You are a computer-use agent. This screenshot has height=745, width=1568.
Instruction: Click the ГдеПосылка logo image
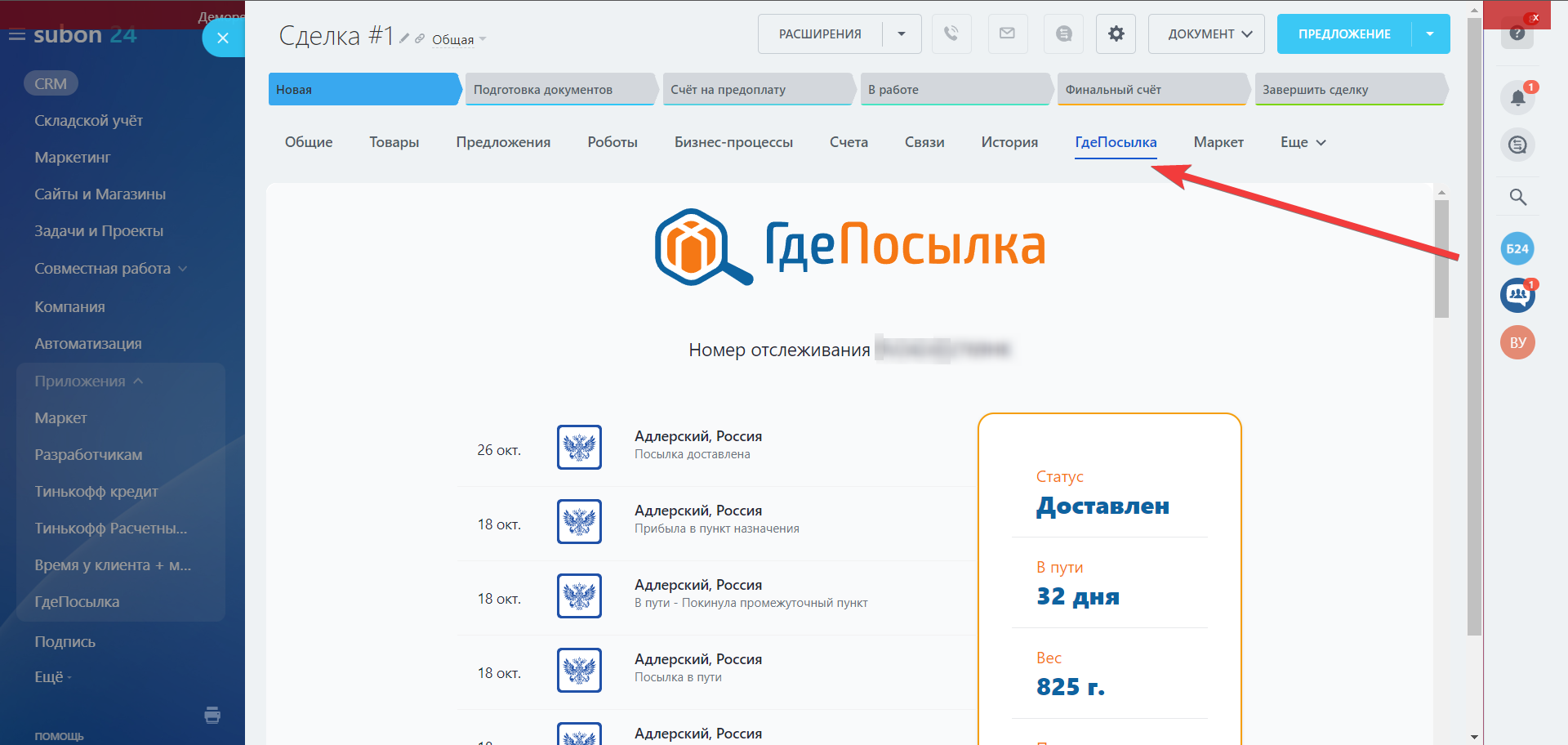pyautogui.click(x=850, y=246)
